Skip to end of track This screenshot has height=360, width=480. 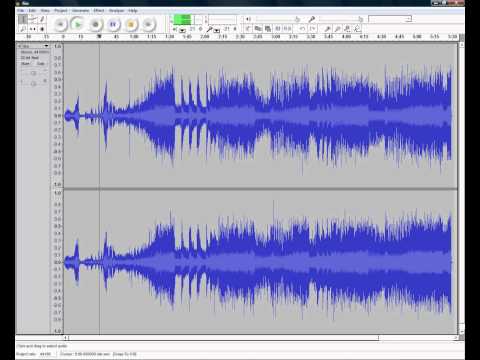pyautogui.click(x=148, y=24)
